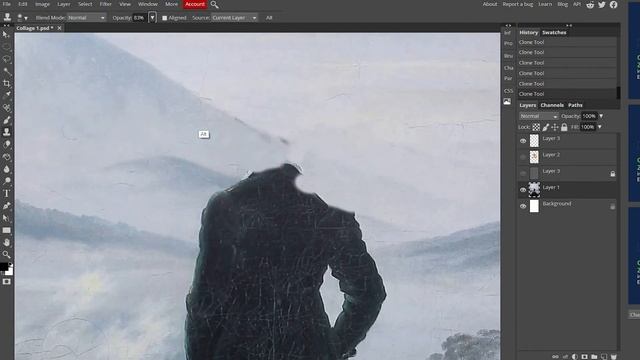
Task: Select the Brush tool
Action: coord(6,120)
